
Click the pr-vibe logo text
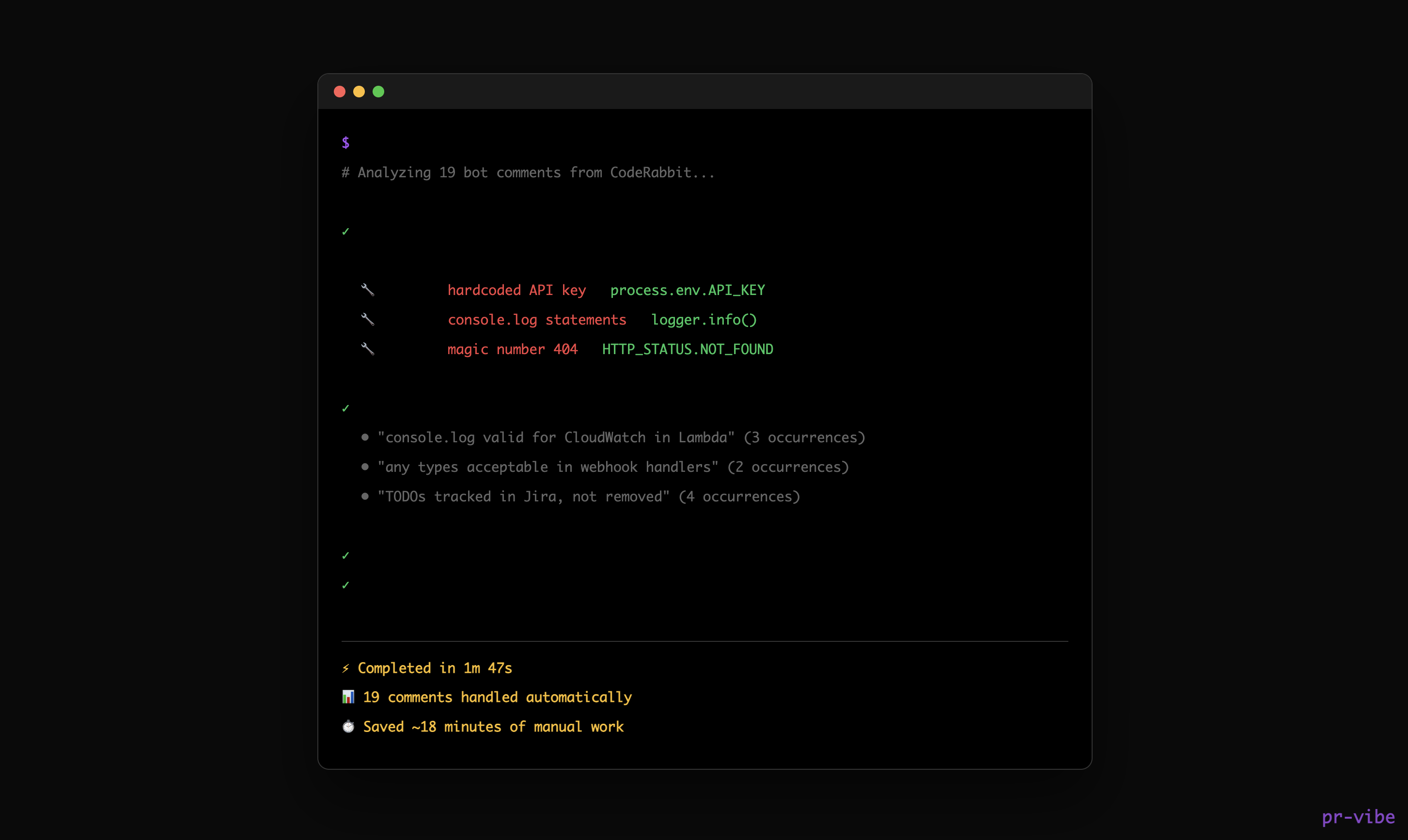(1358, 816)
